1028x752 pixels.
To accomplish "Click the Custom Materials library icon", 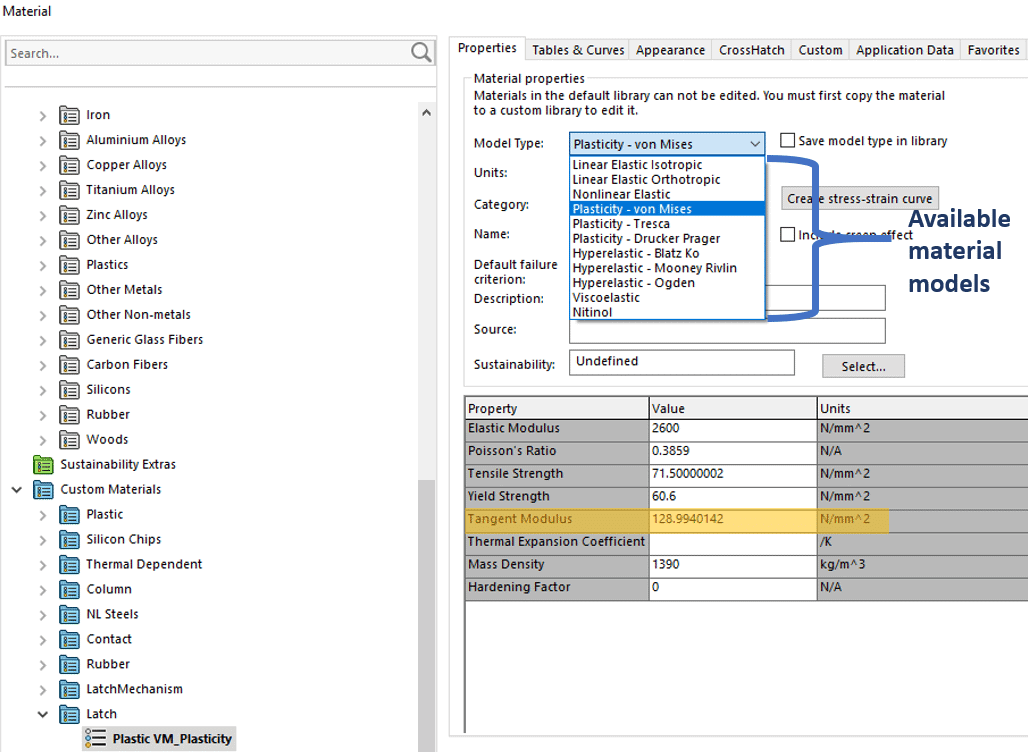I will point(43,490).
